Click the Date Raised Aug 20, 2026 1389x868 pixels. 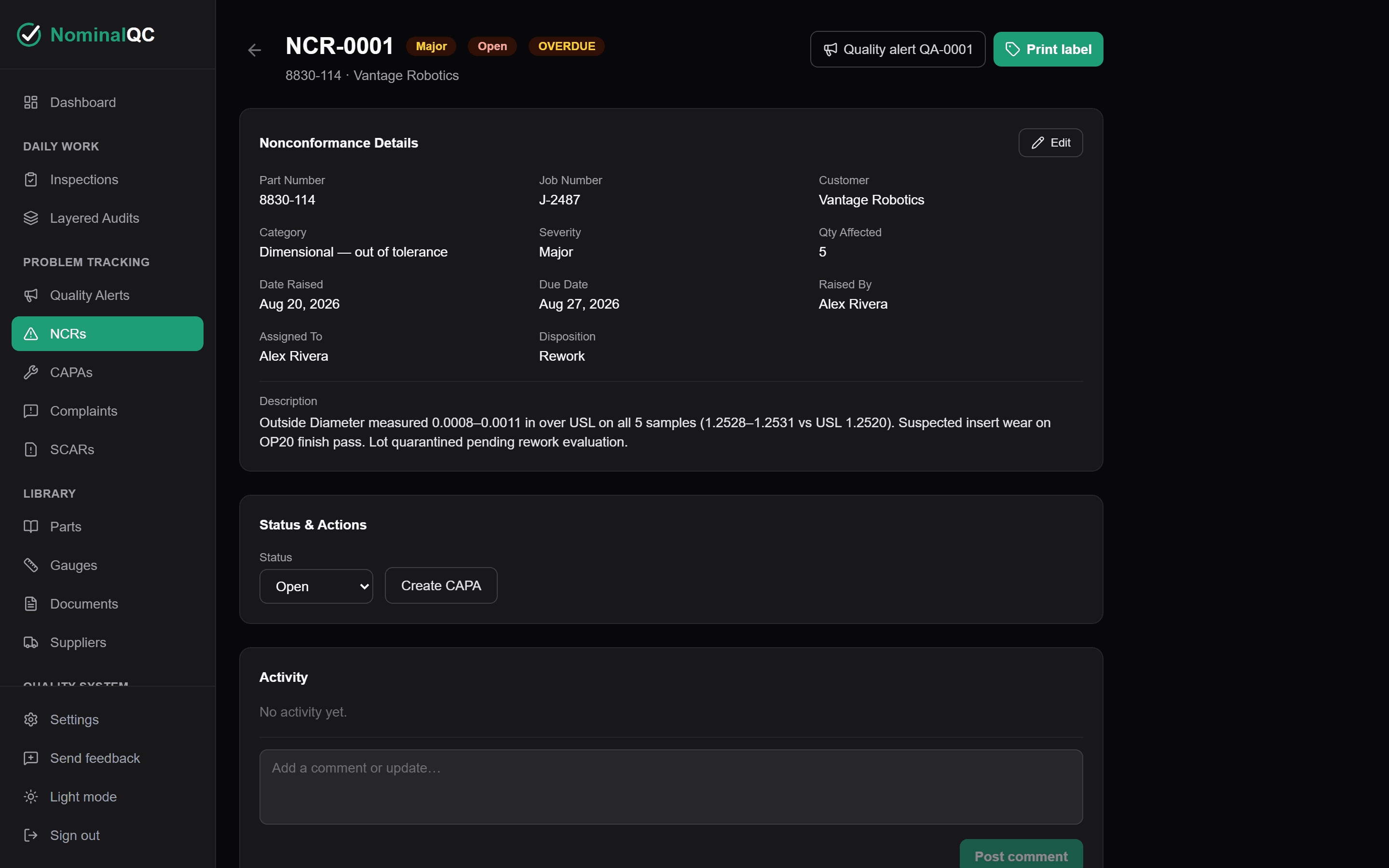pos(300,304)
